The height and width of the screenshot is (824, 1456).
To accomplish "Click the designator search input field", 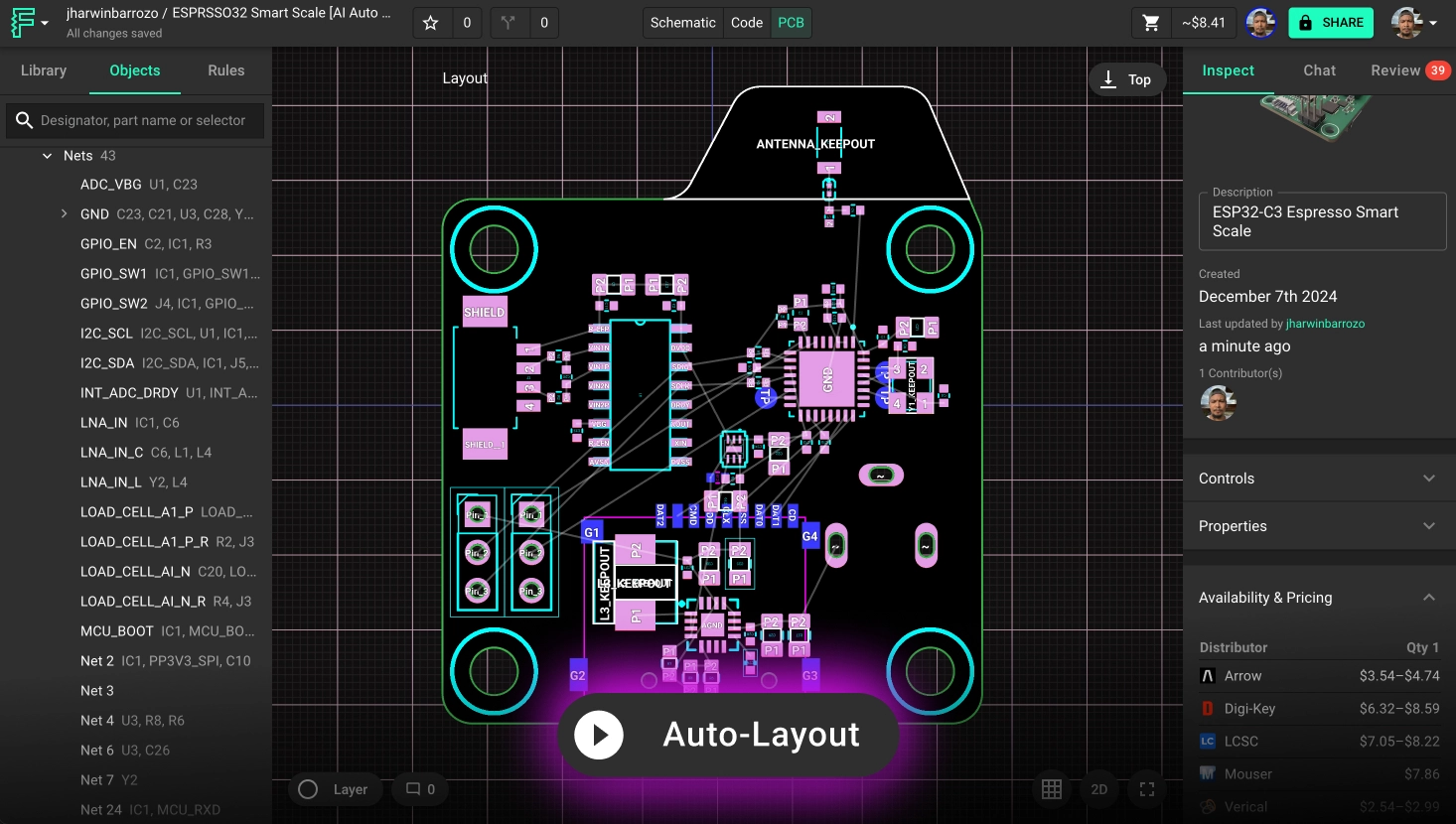I will pos(143,120).
